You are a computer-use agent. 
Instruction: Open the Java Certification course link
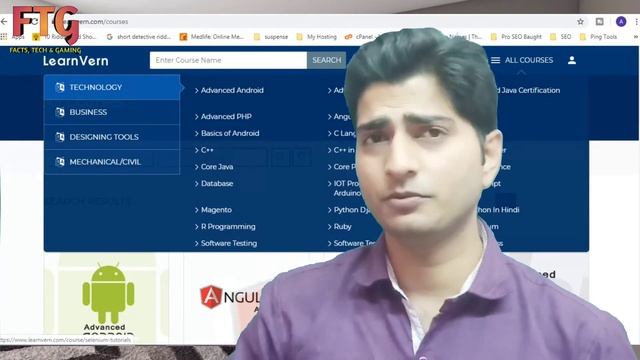530,90
